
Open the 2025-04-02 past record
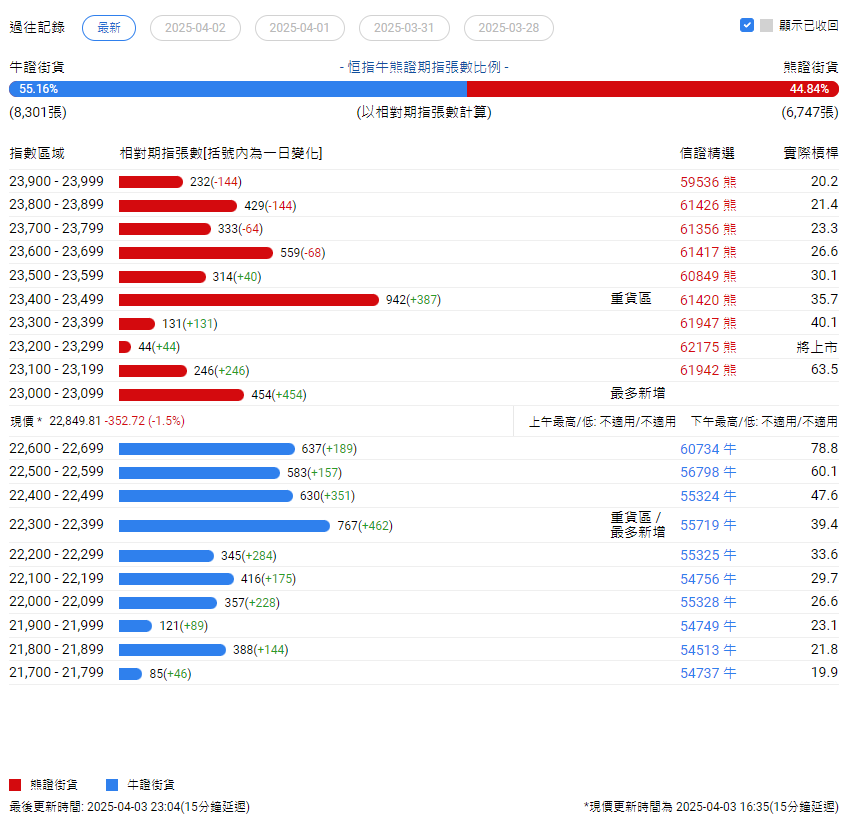[x=195, y=28]
